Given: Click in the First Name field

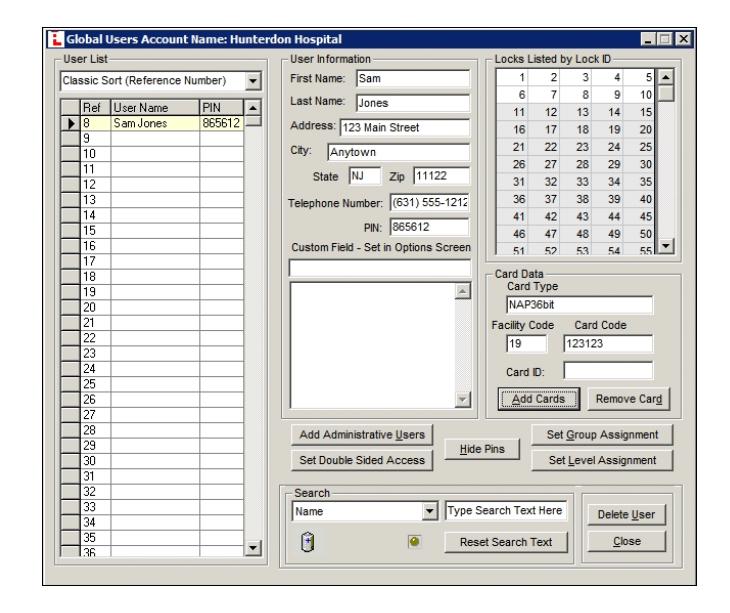Looking at the screenshot, I should click(x=412, y=79).
